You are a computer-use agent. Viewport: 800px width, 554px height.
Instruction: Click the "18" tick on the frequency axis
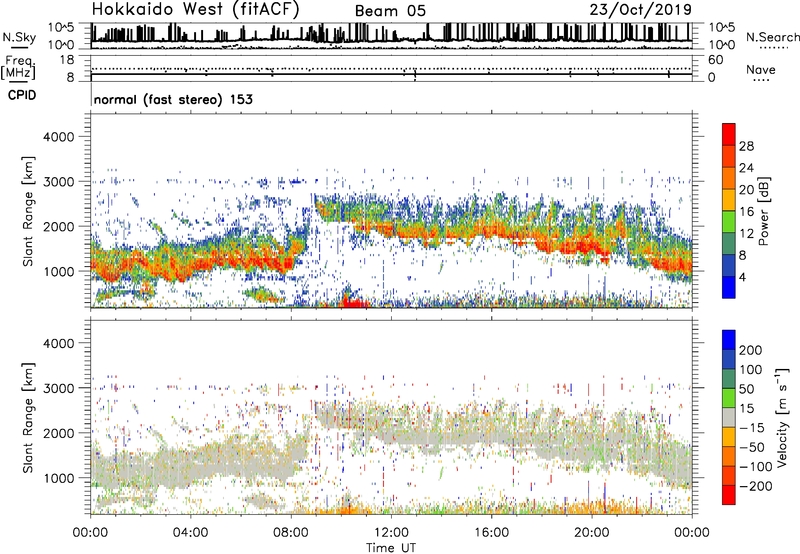click(x=67, y=60)
